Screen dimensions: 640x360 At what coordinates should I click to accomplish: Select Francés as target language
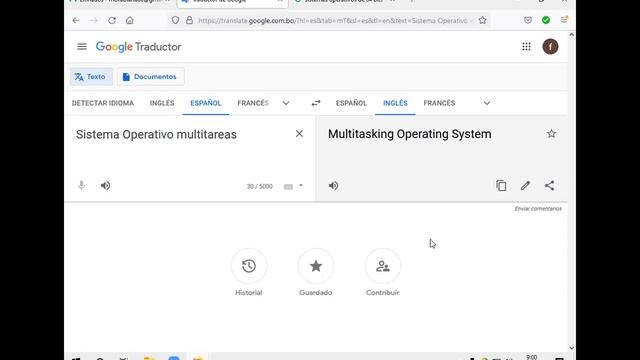point(439,103)
